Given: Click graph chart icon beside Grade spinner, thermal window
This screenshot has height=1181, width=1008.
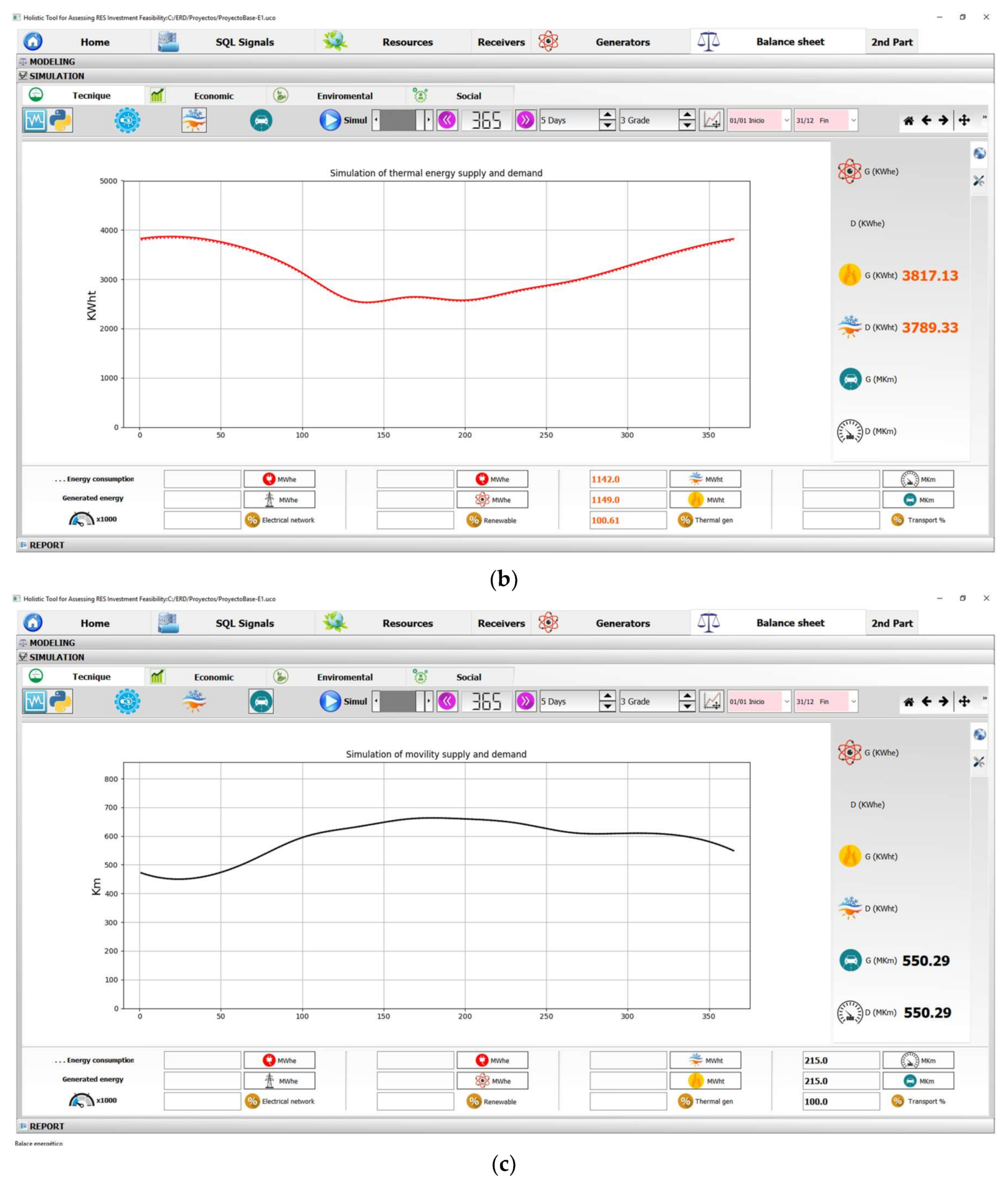Looking at the screenshot, I should click(711, 120).
